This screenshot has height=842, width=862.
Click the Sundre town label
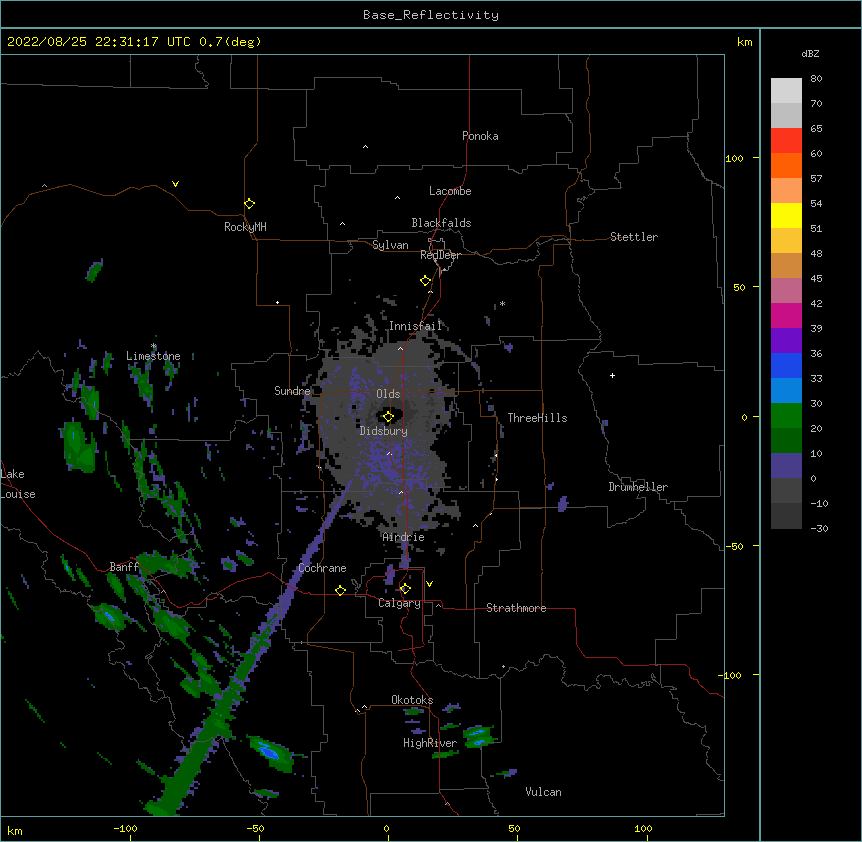coord(292,391)
